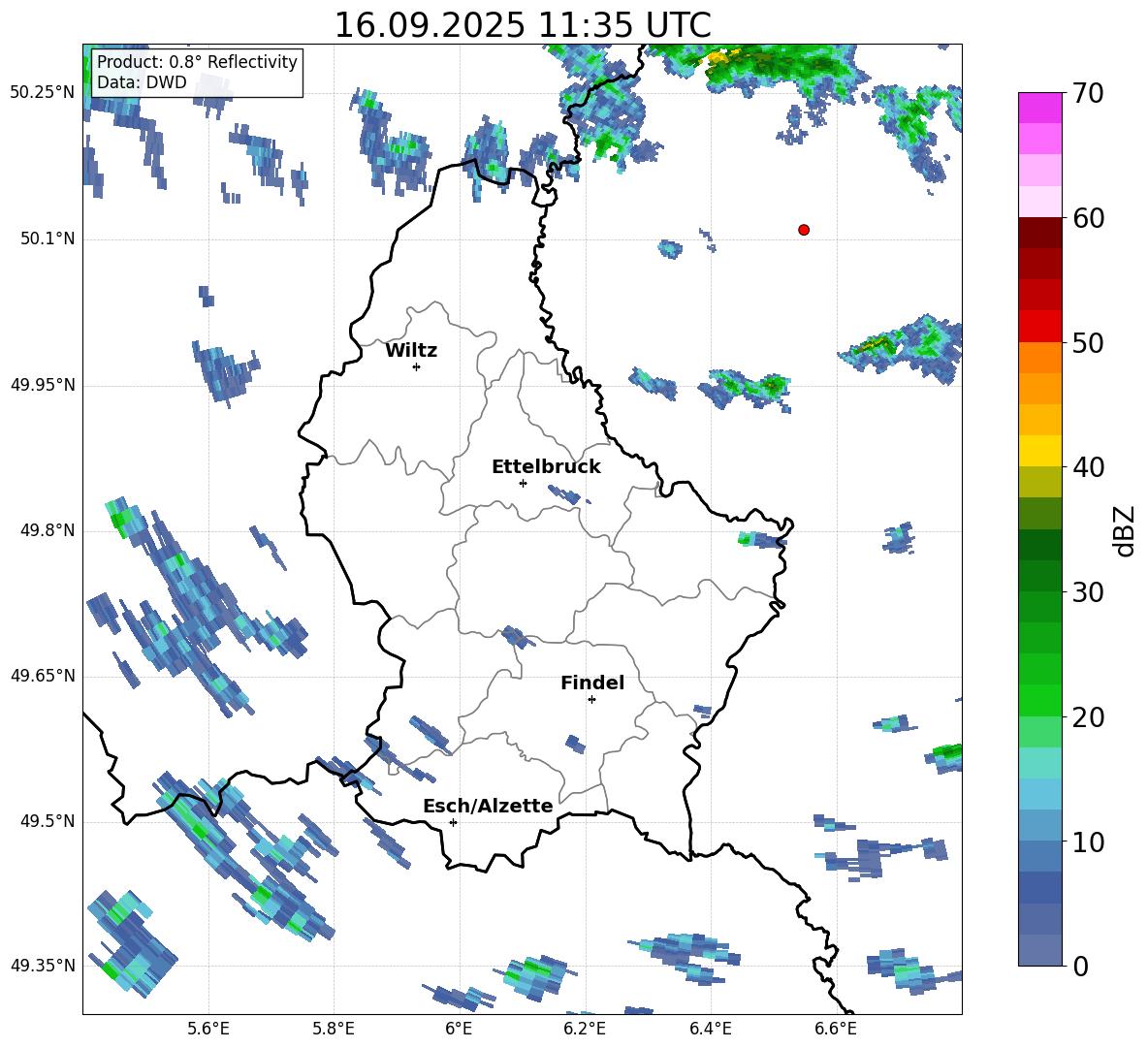The image size is (1148, 1048).
Task: Click the 6.4°E longitude label
Action: 710,1029
